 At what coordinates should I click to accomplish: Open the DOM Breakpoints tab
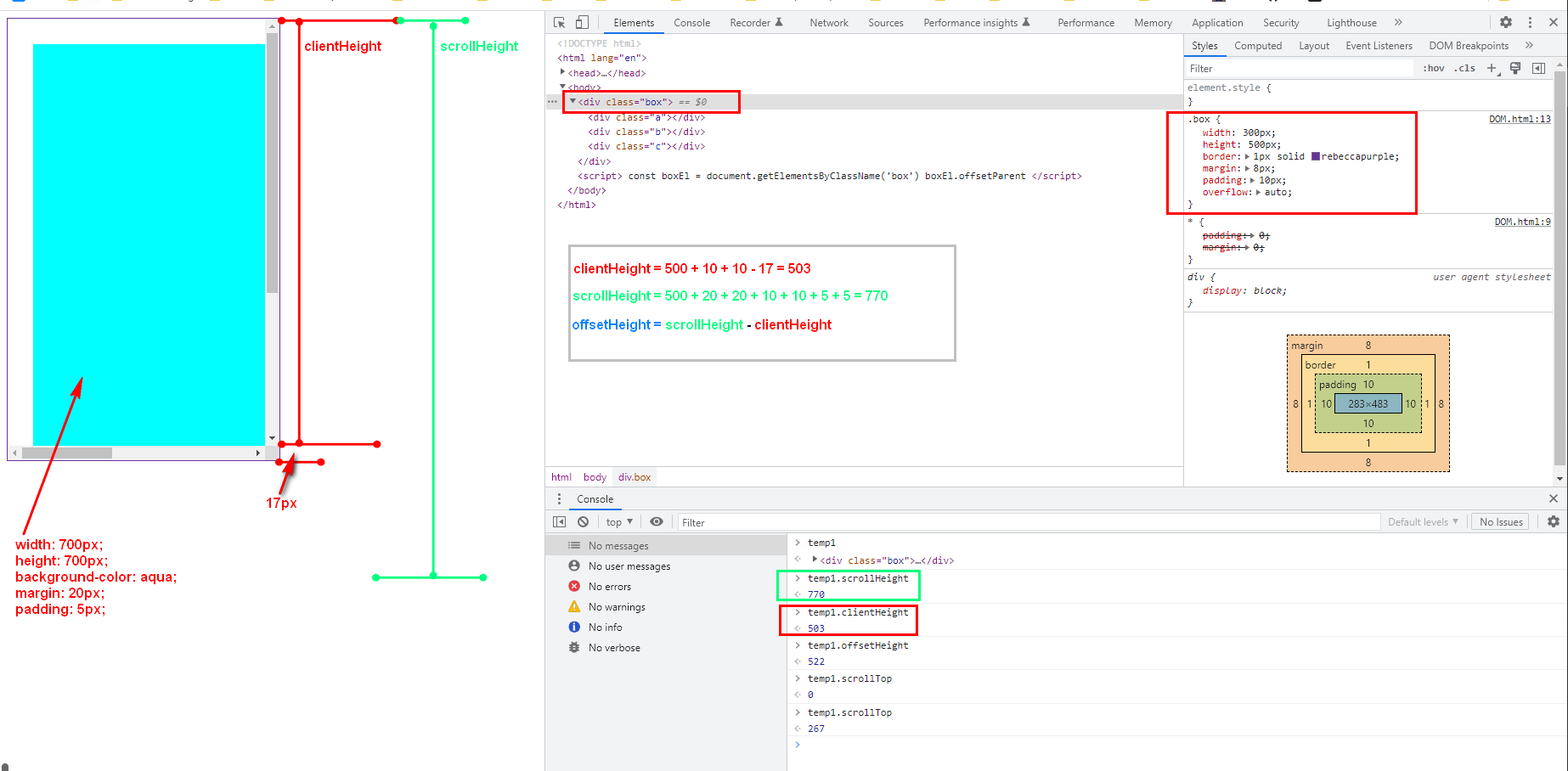point(1469,46)
